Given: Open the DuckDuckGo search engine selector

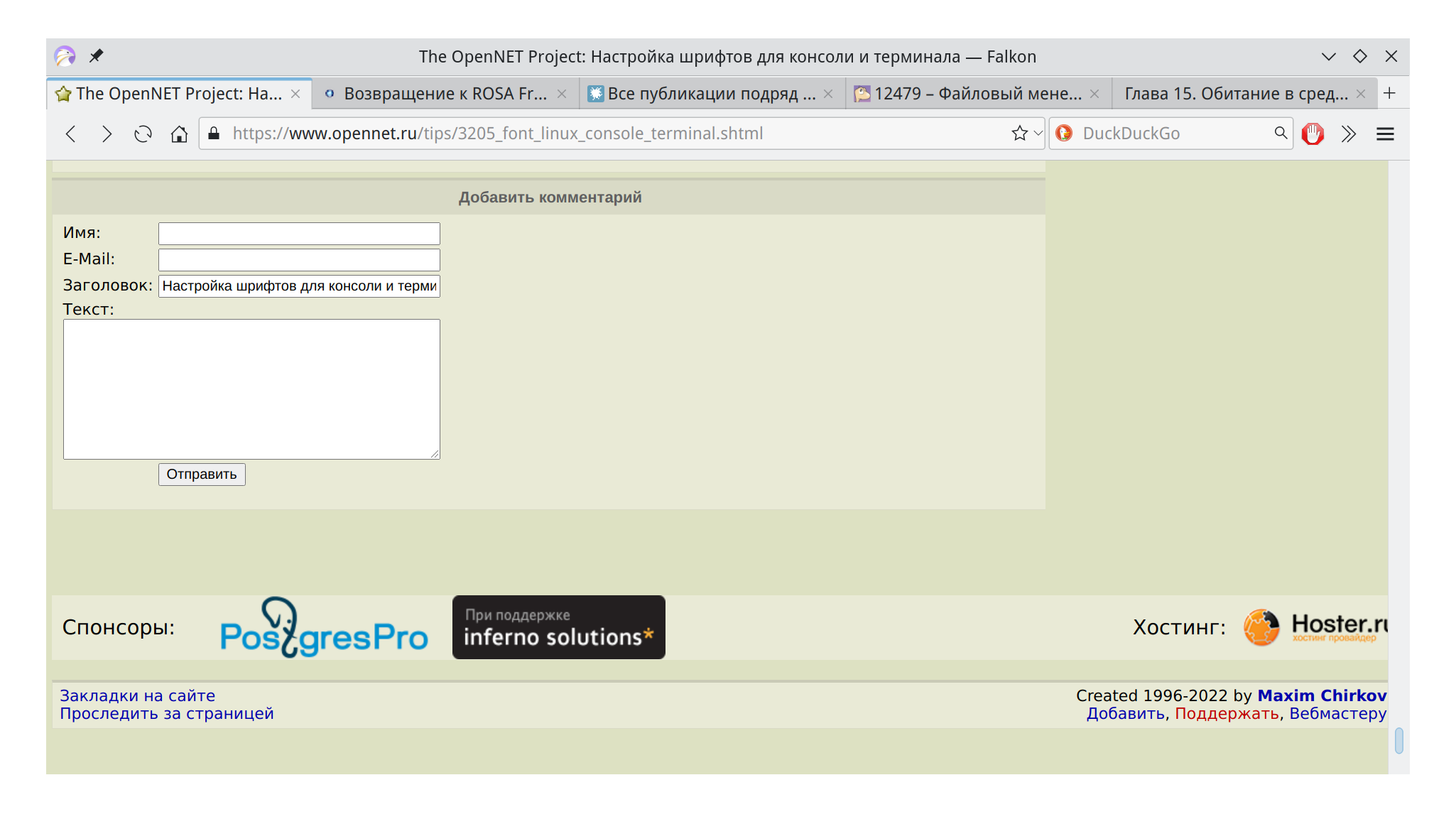Looking at the screenshot, I should (x=1064, y=133).
